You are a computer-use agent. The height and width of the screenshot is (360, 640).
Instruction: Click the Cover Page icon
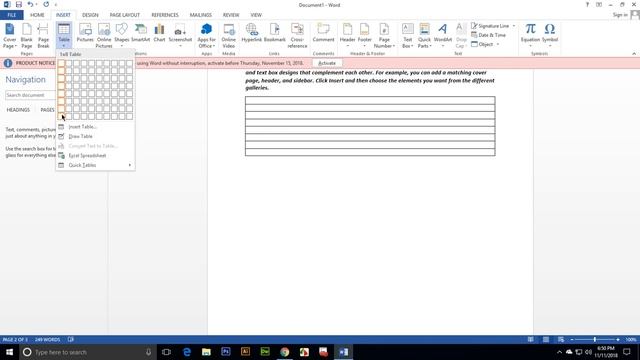[x=9, y=36]
